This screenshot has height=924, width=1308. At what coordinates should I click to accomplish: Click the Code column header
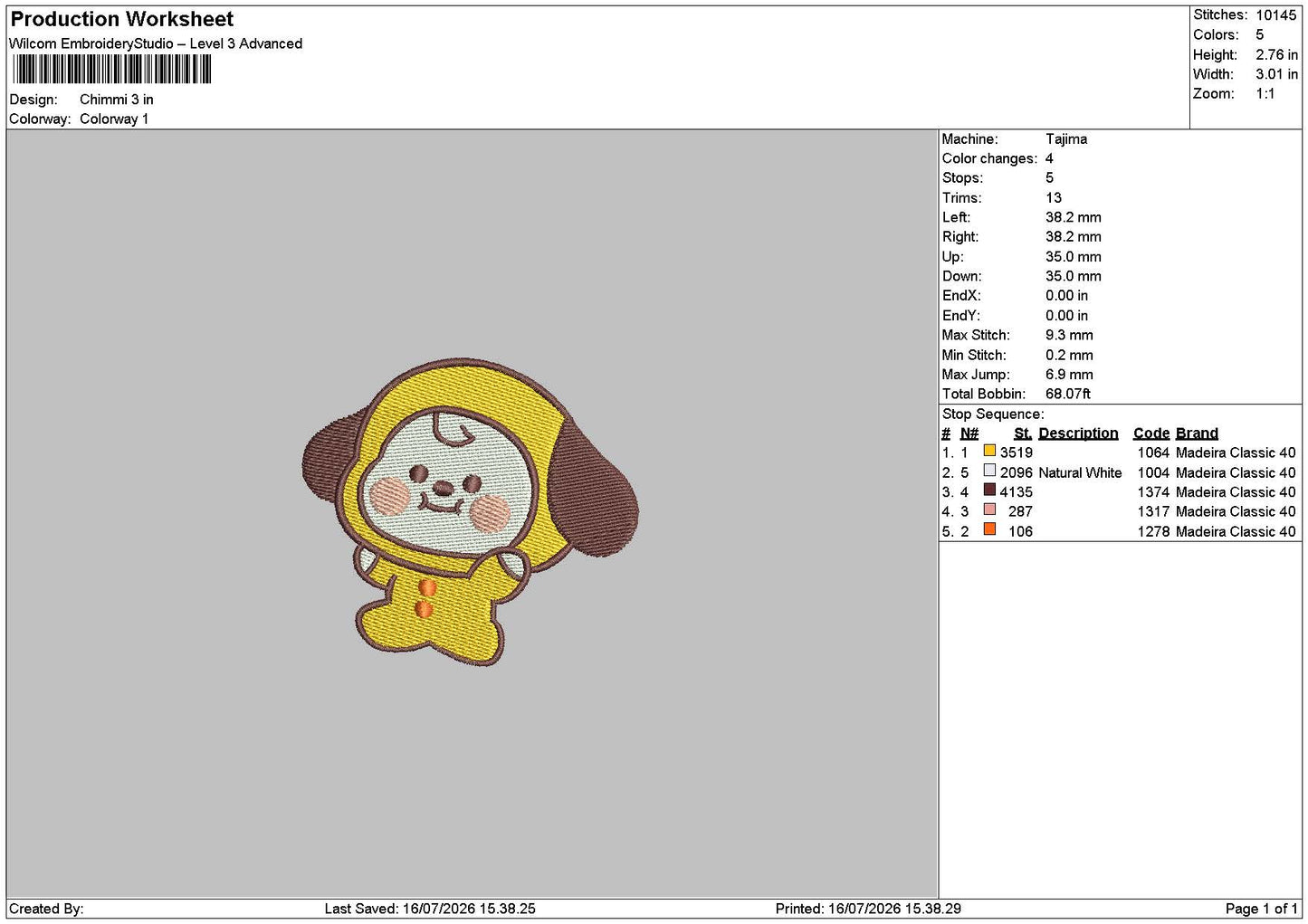click(x=1151, y=433)
